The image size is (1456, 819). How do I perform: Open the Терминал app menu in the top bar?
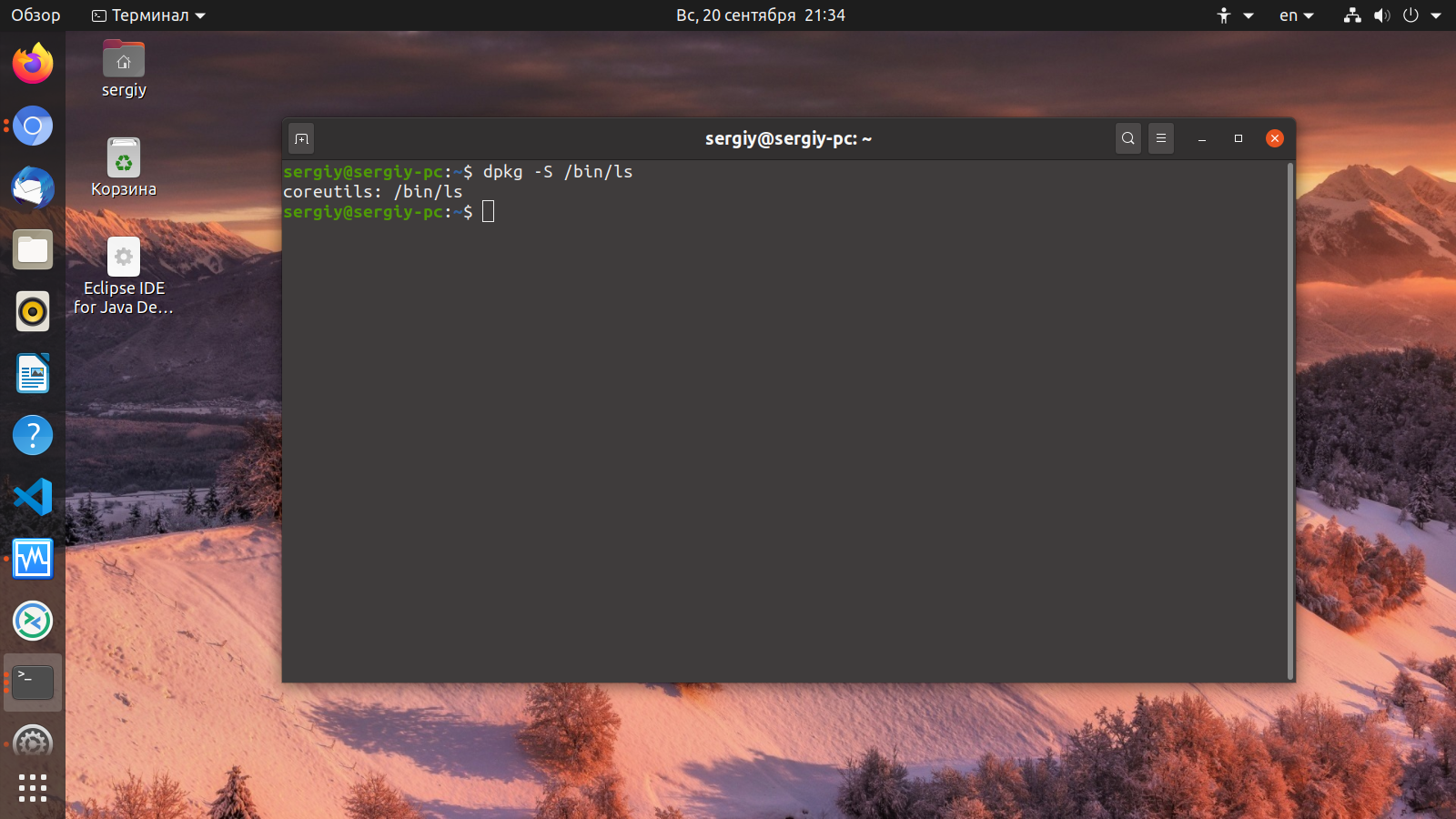tap(149, 15)
